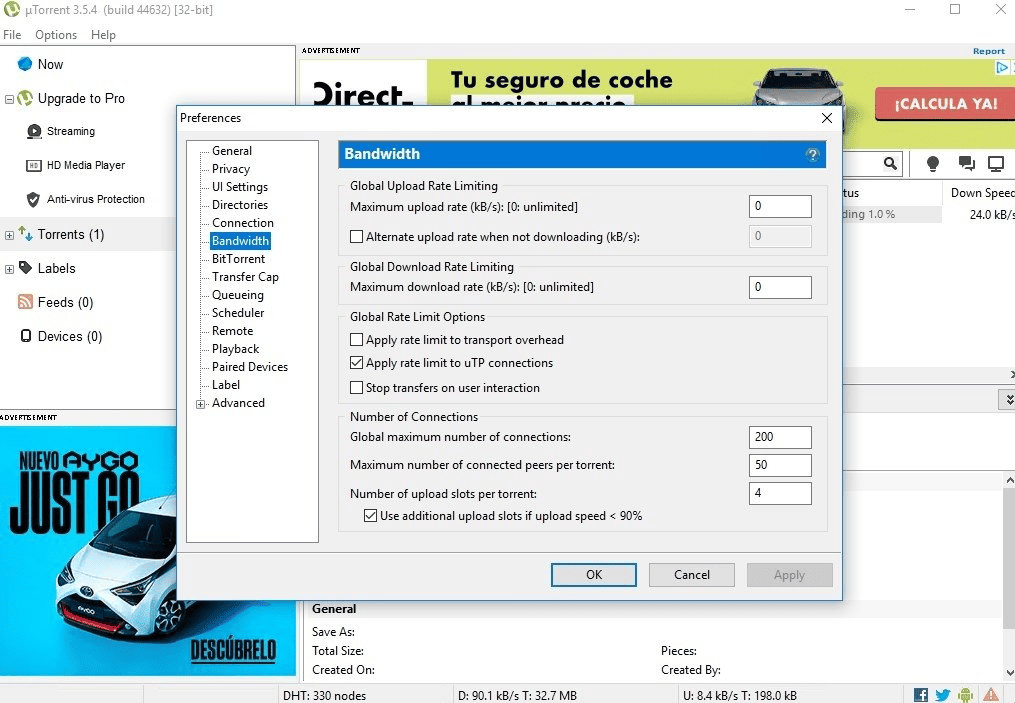Select Scheduler in preferences tree
This screenshot has width=1015, height=703.
(238, 313)
